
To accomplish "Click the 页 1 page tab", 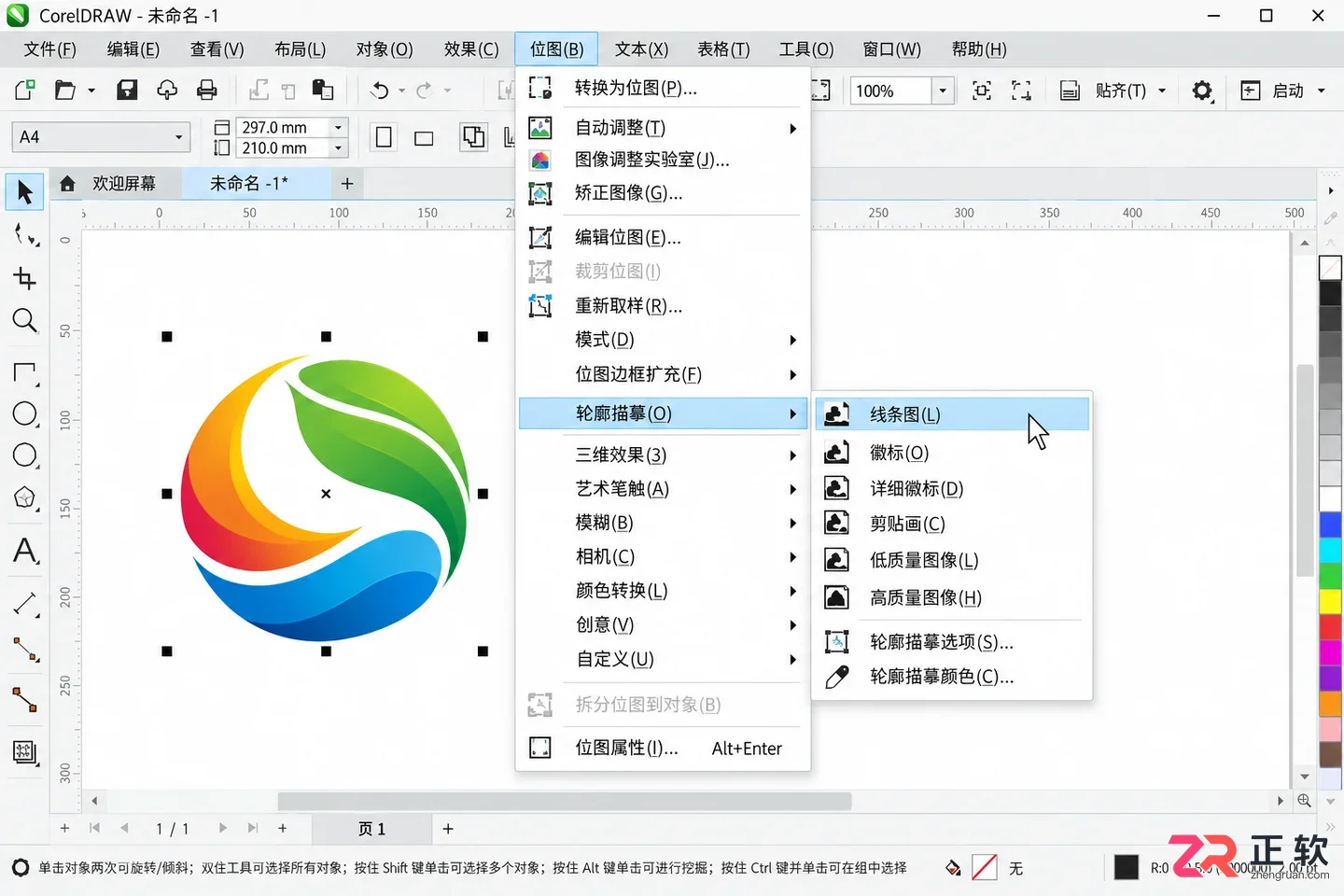I will click(371, 829).
